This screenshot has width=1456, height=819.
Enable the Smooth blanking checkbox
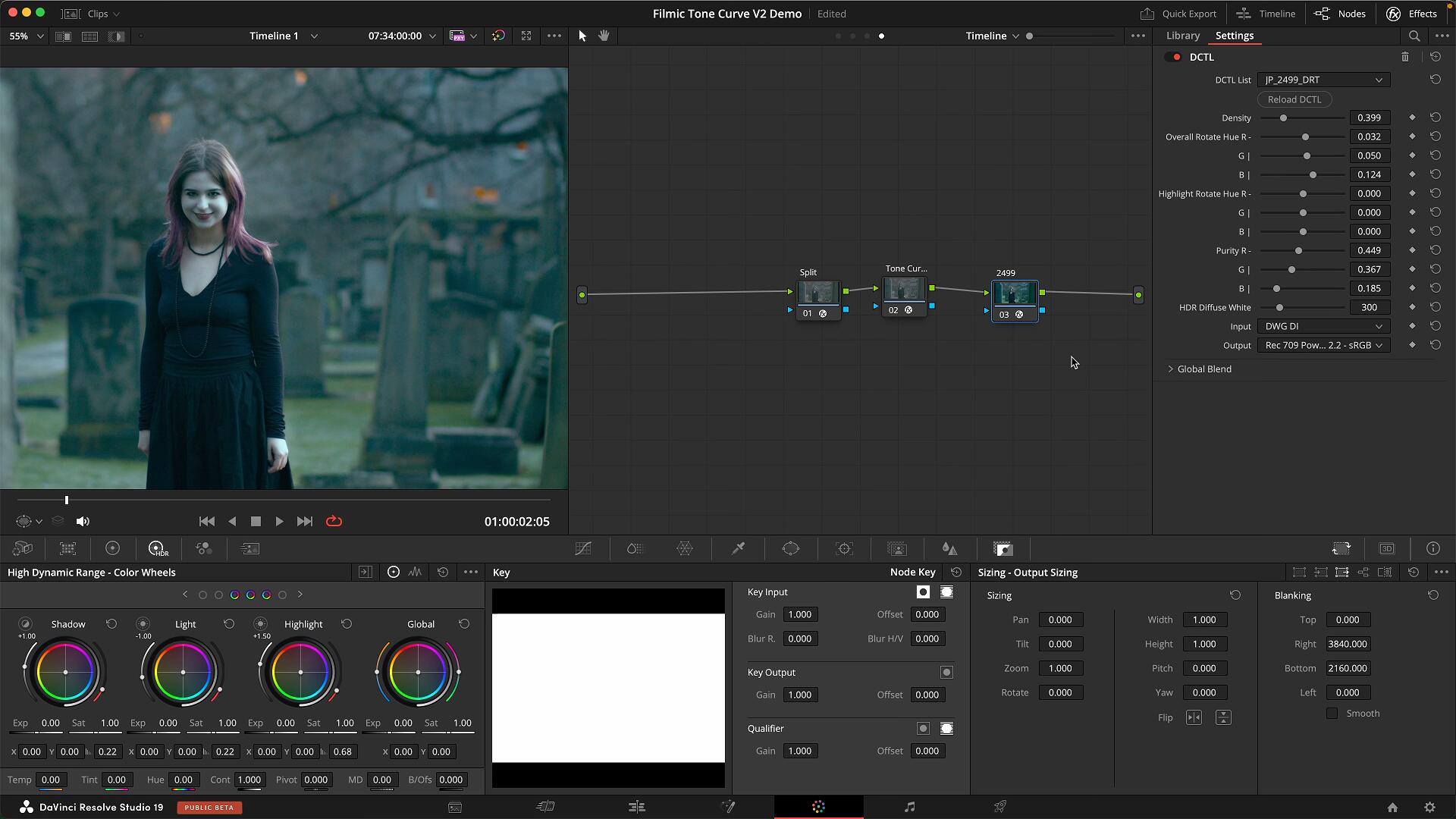tap(1332, 714)
